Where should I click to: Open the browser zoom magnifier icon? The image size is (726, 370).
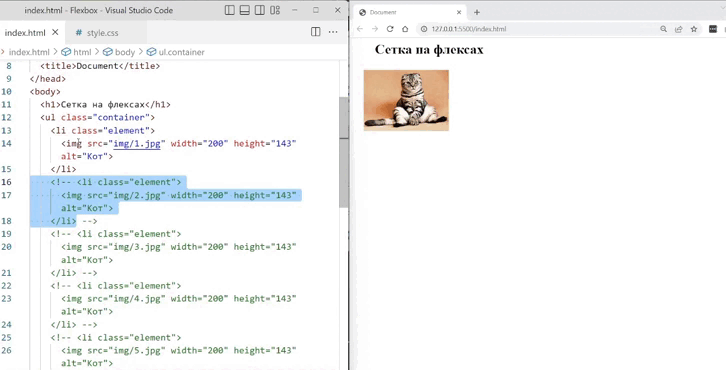click(x=663, y=29)
